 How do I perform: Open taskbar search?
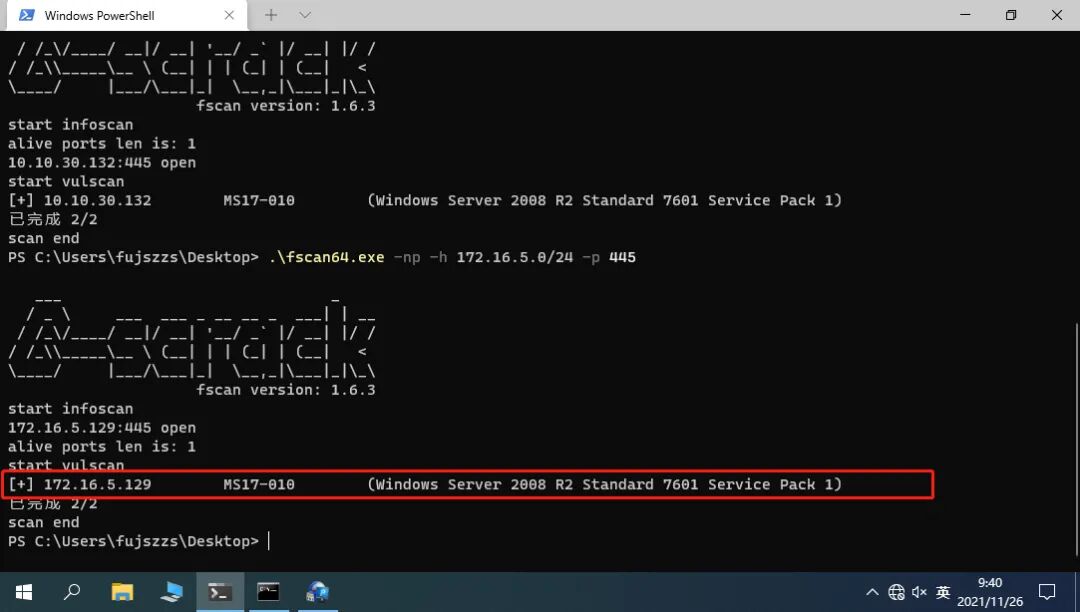pyautogui.click(x=72, y=592)
